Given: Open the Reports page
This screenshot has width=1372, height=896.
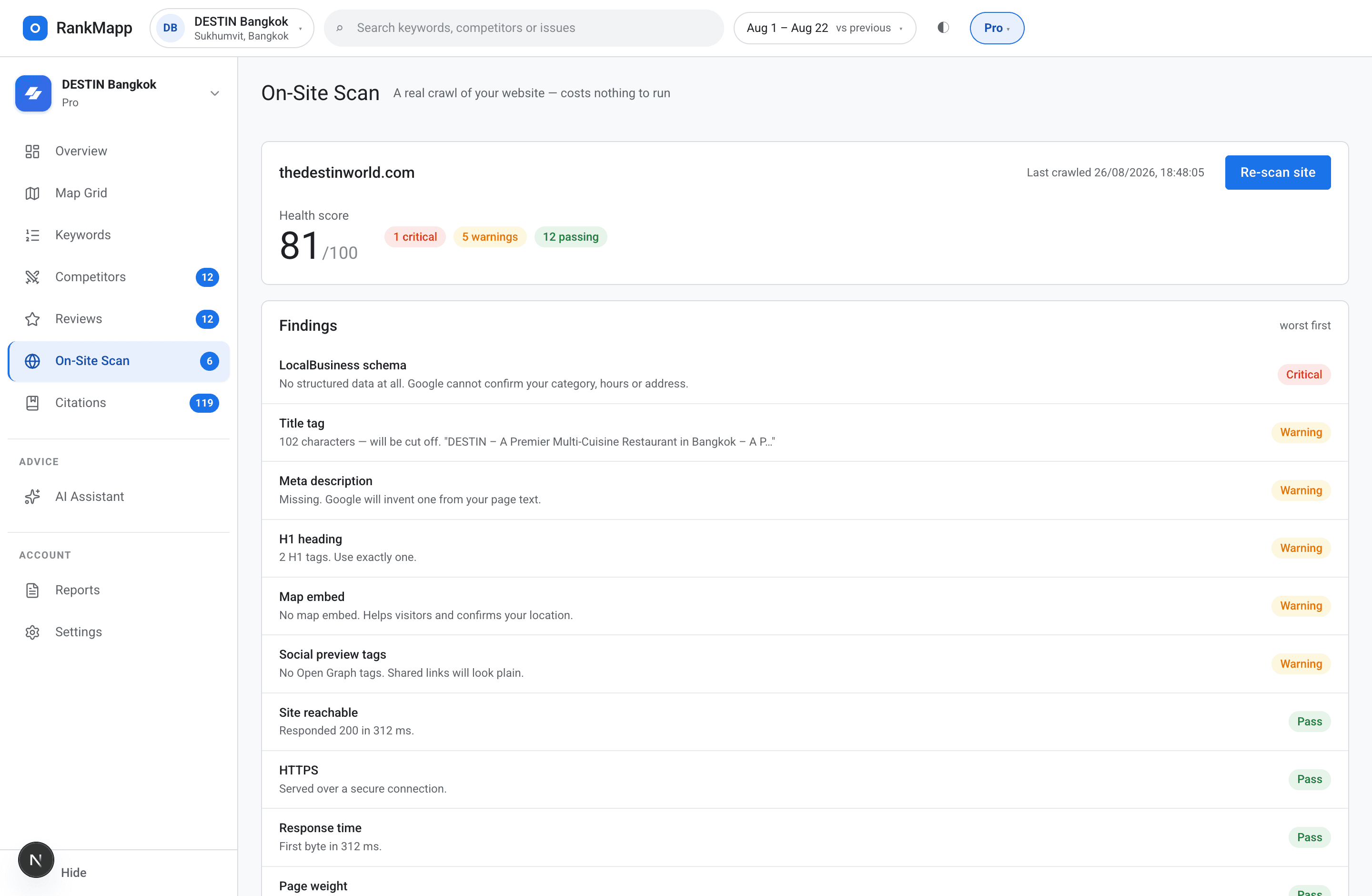Looking at the screenshot, I should pos(119,590).
